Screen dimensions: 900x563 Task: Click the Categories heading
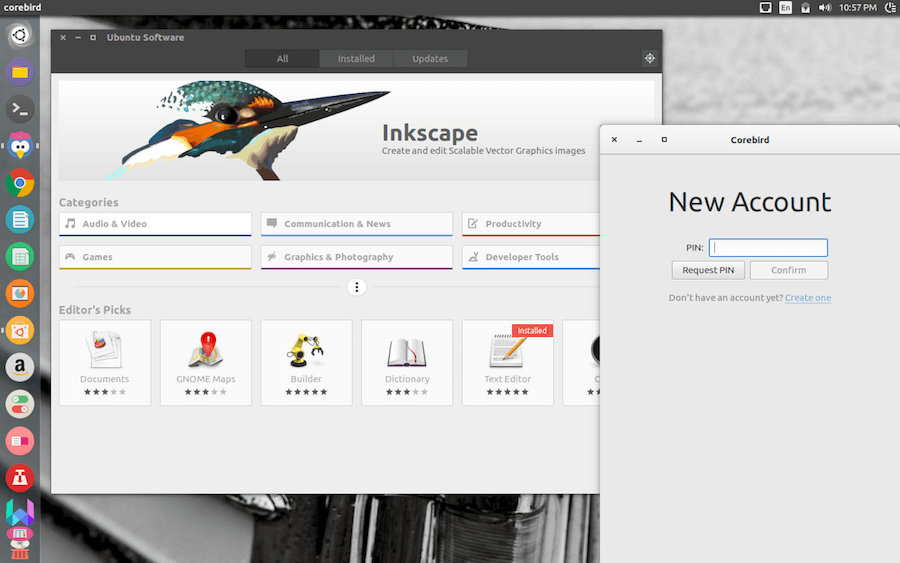tap(88, 203)
